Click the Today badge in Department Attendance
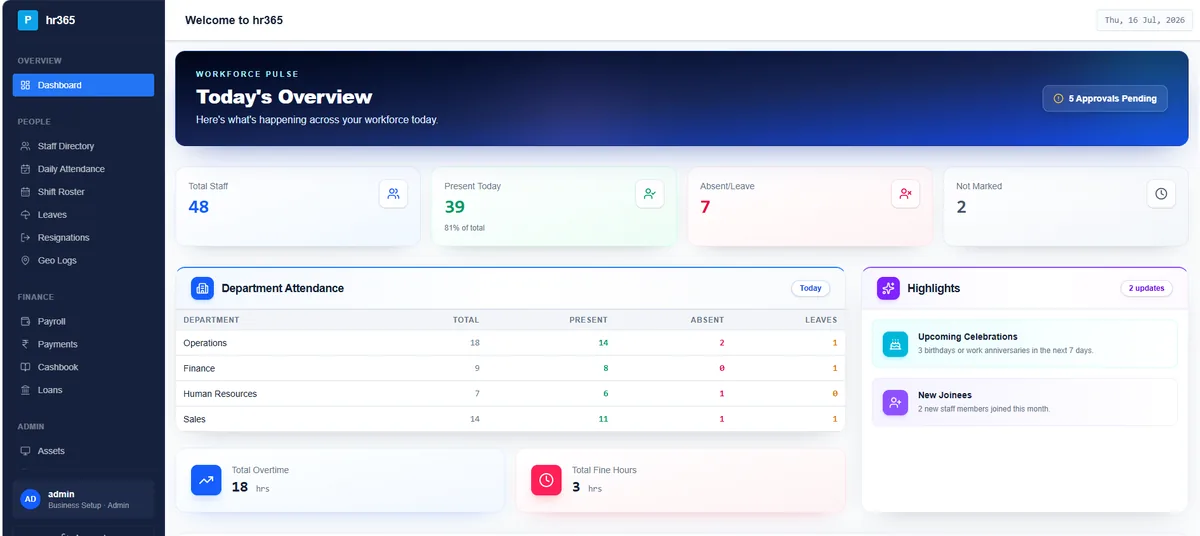Screen dimensions: 1200x536 coord(811,288)
